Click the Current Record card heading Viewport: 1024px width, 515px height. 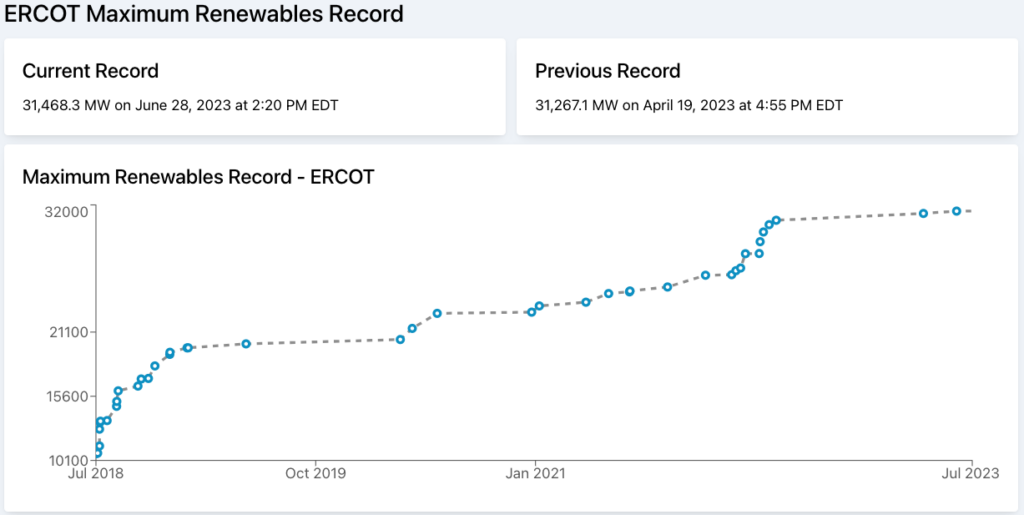pos(90,70)
